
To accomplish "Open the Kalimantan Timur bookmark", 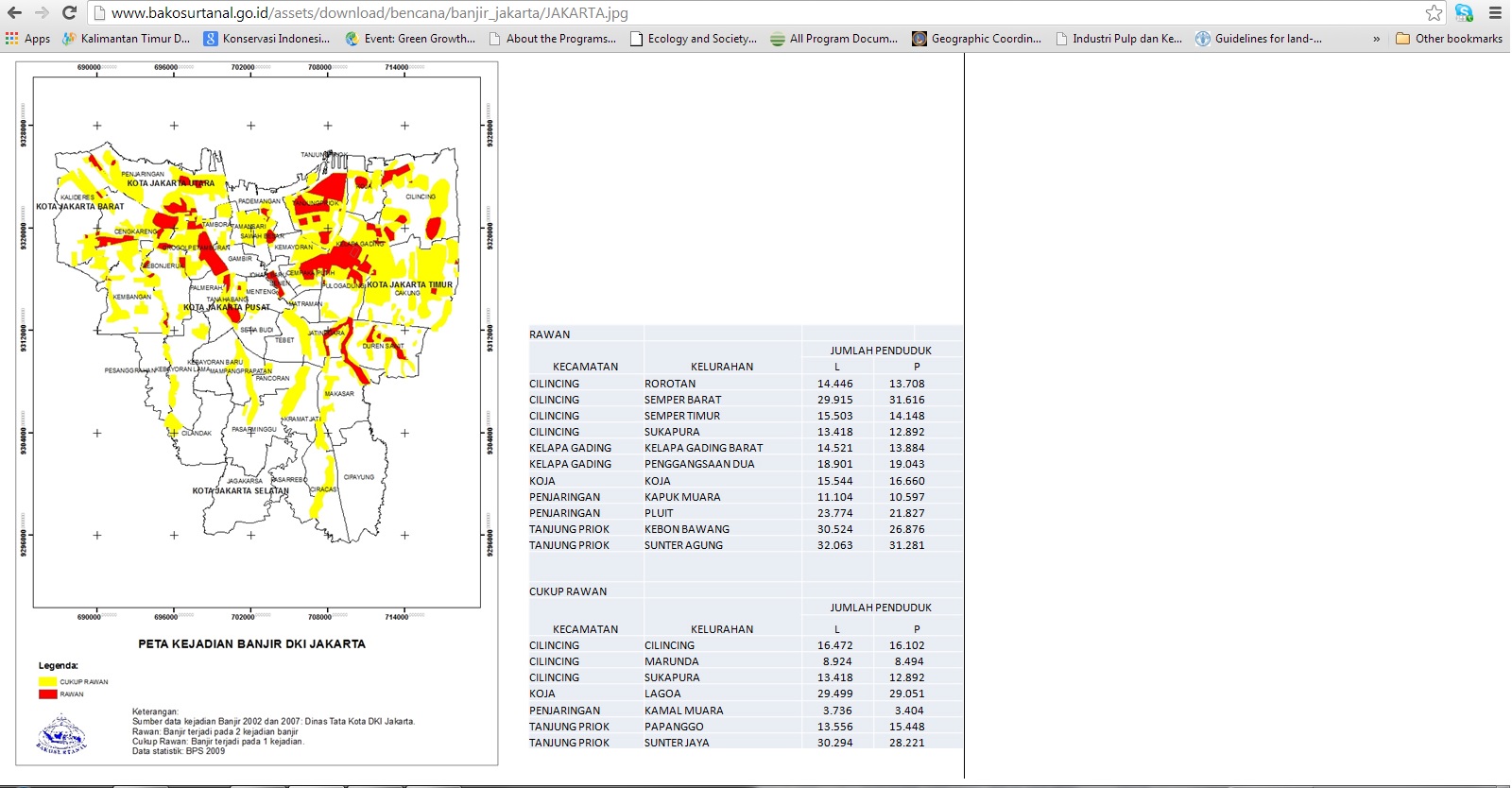I will 126,39.
